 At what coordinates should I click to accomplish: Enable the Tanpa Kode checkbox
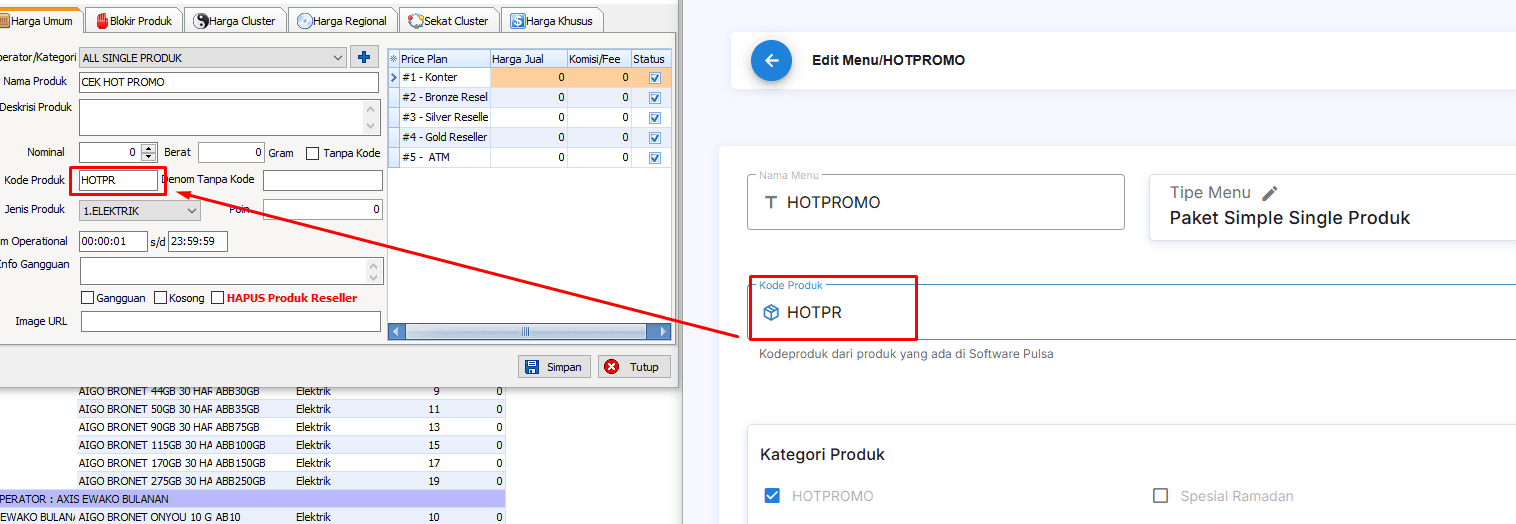[313, 153]
